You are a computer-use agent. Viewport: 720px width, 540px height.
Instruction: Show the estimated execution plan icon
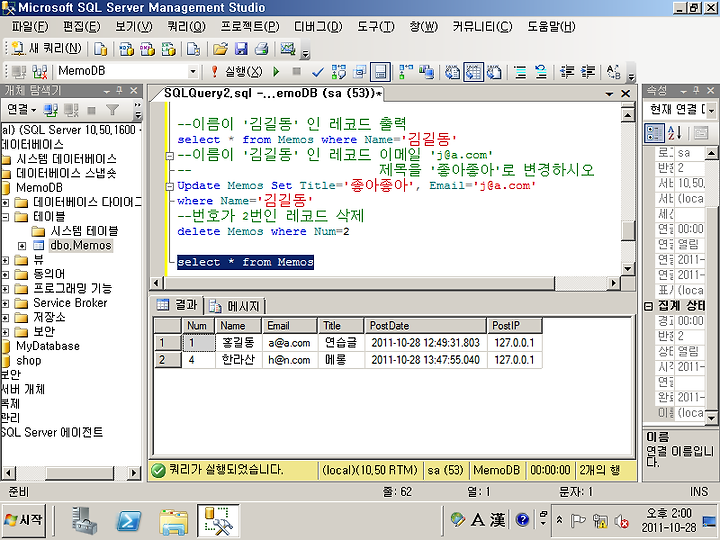point(339,72)
